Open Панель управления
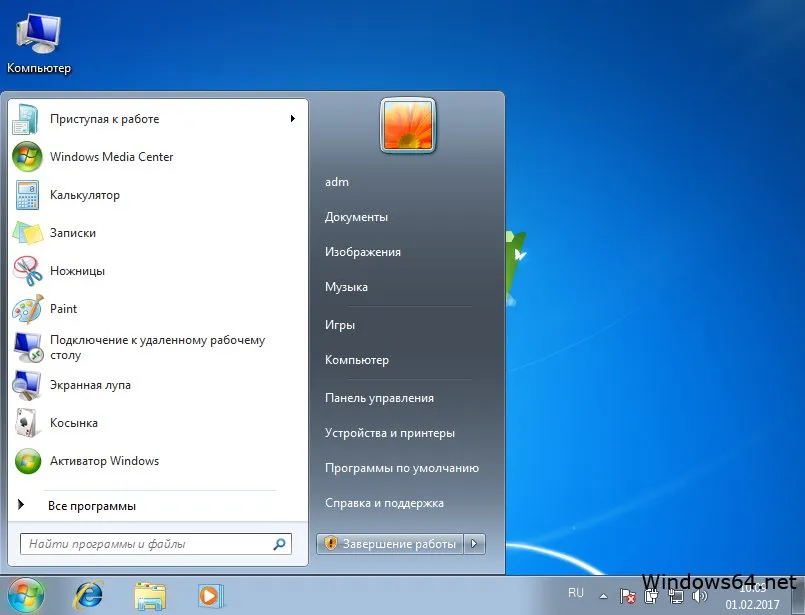Screen dimensions: 805x615 (x=379, y=398)
